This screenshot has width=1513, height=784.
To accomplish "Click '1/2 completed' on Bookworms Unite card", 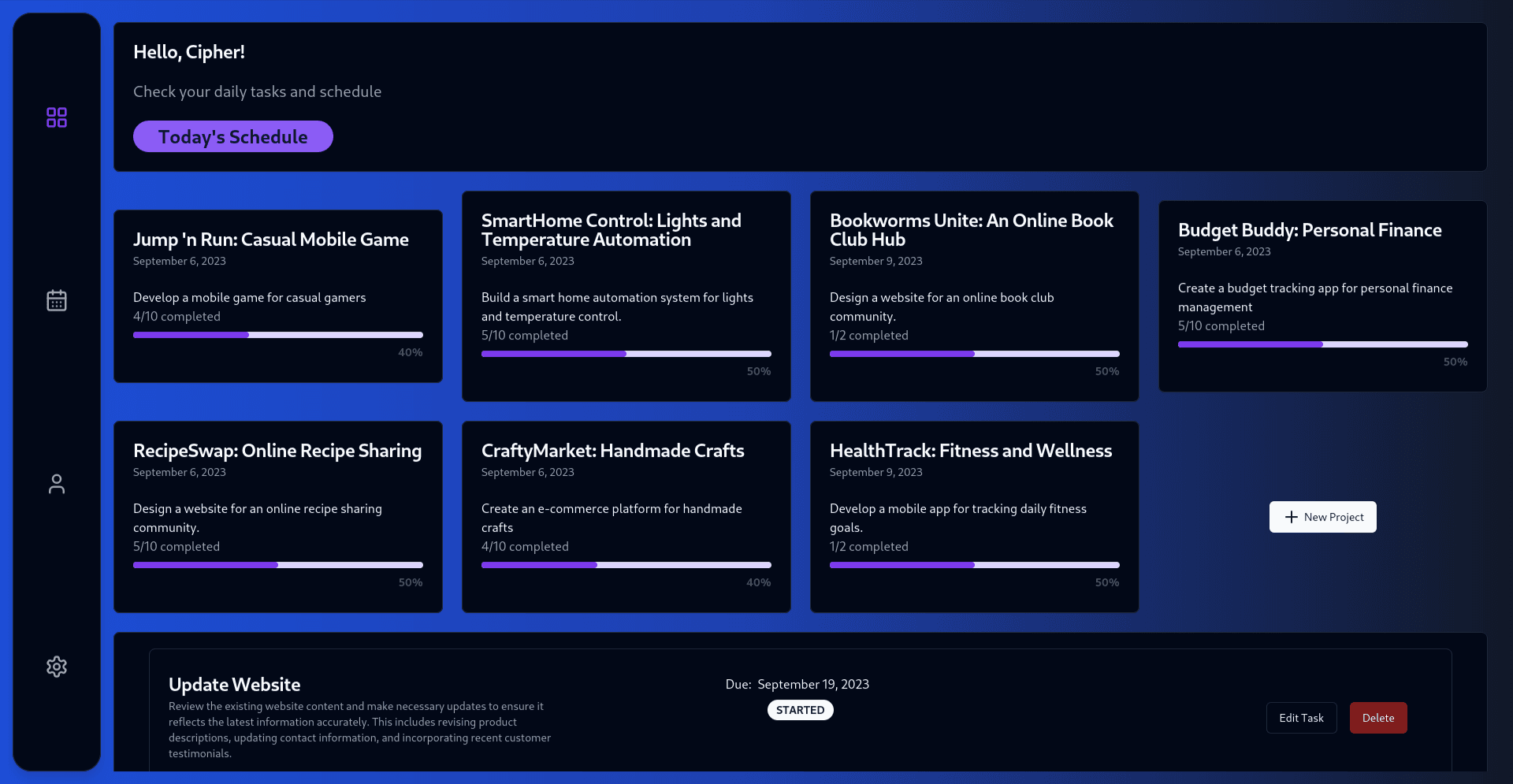I will tap(869, 335).
